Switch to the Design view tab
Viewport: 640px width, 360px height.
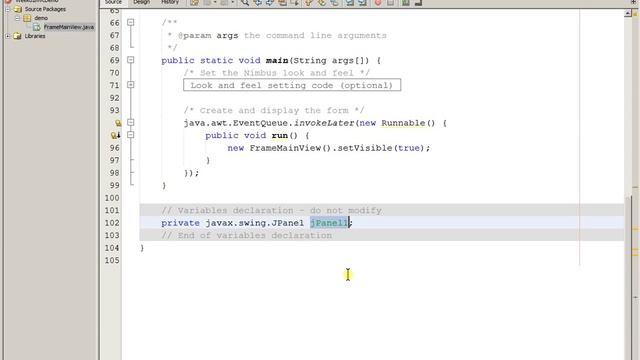(x=141, y=2)
